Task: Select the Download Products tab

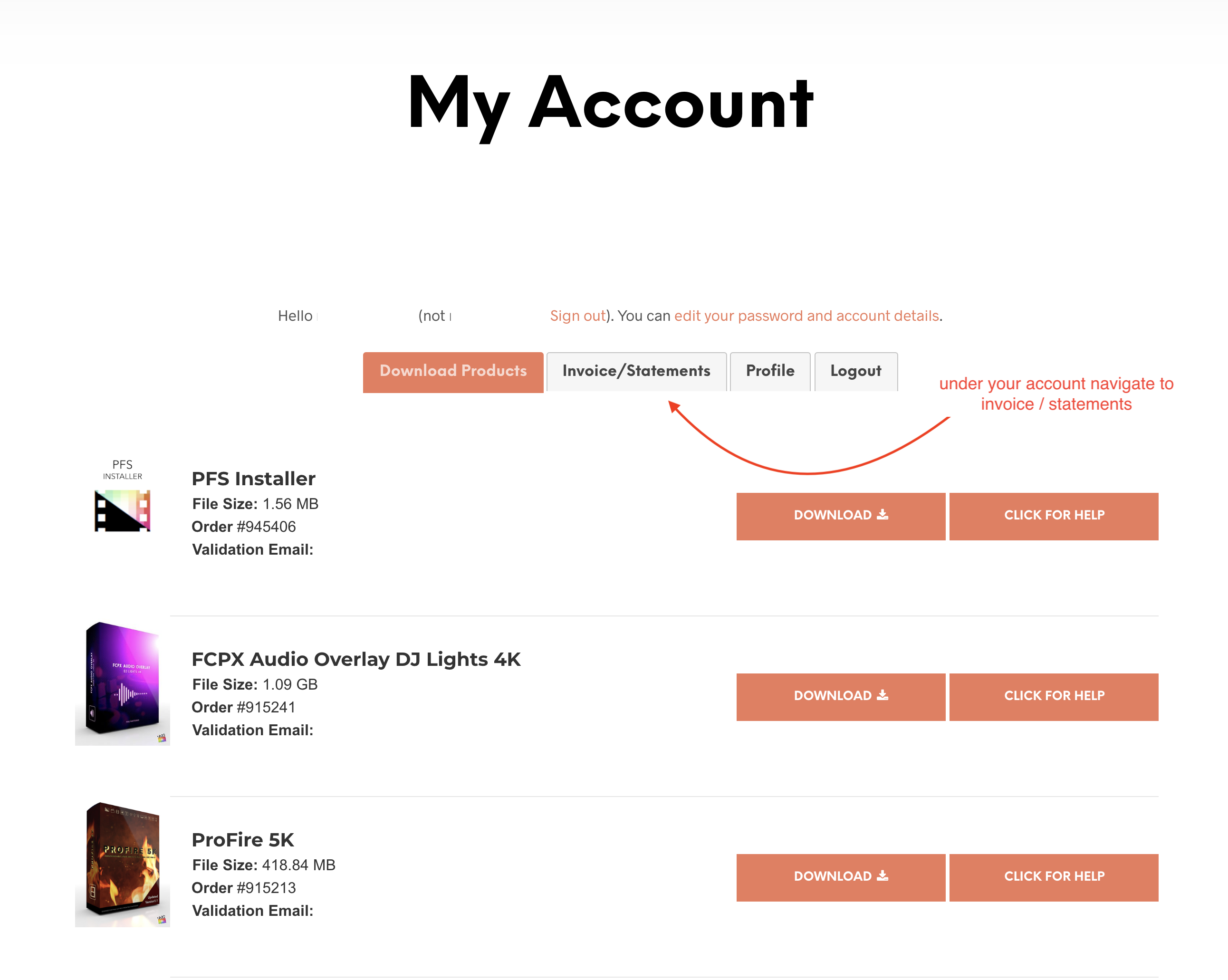Action: 453,372
